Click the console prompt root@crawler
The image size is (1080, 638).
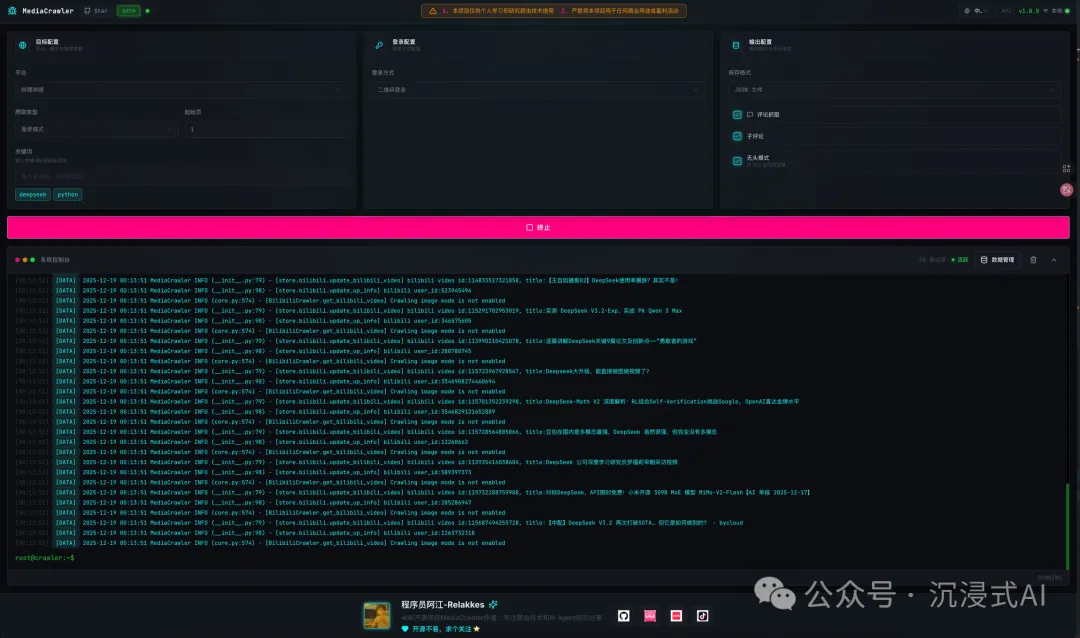(44, 557)
